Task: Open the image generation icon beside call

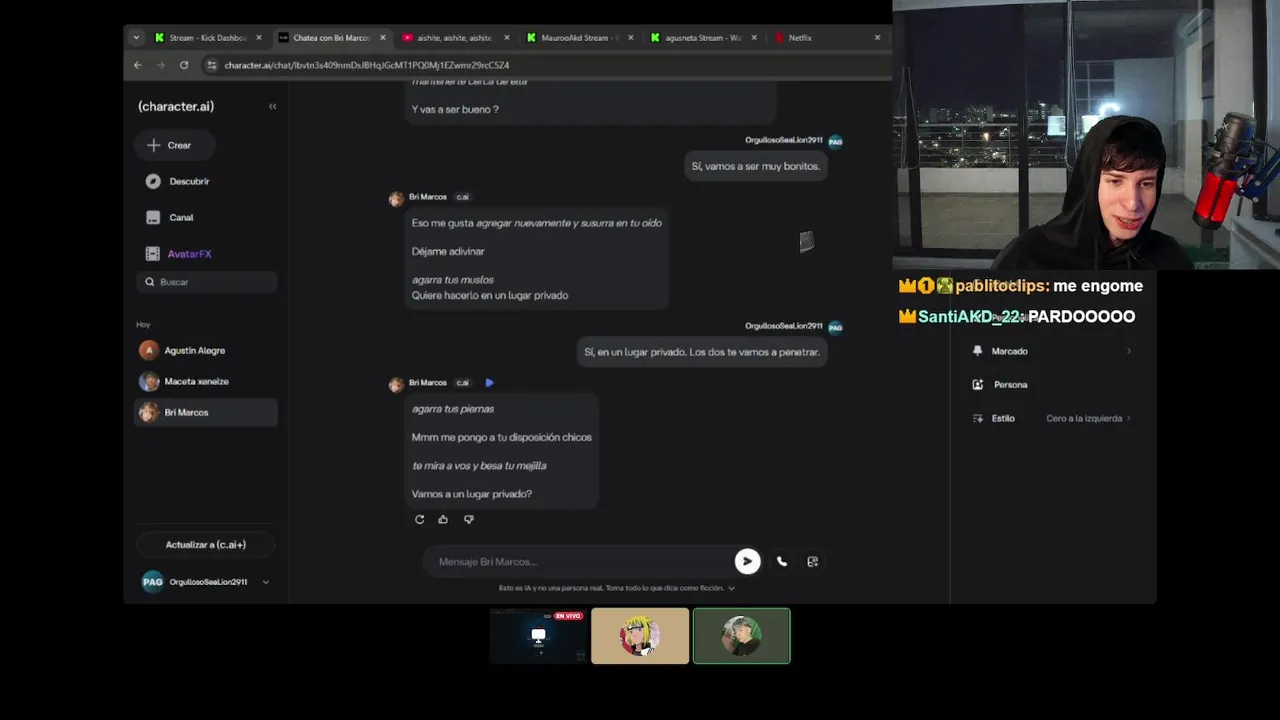Action: [x=812, y=562]
